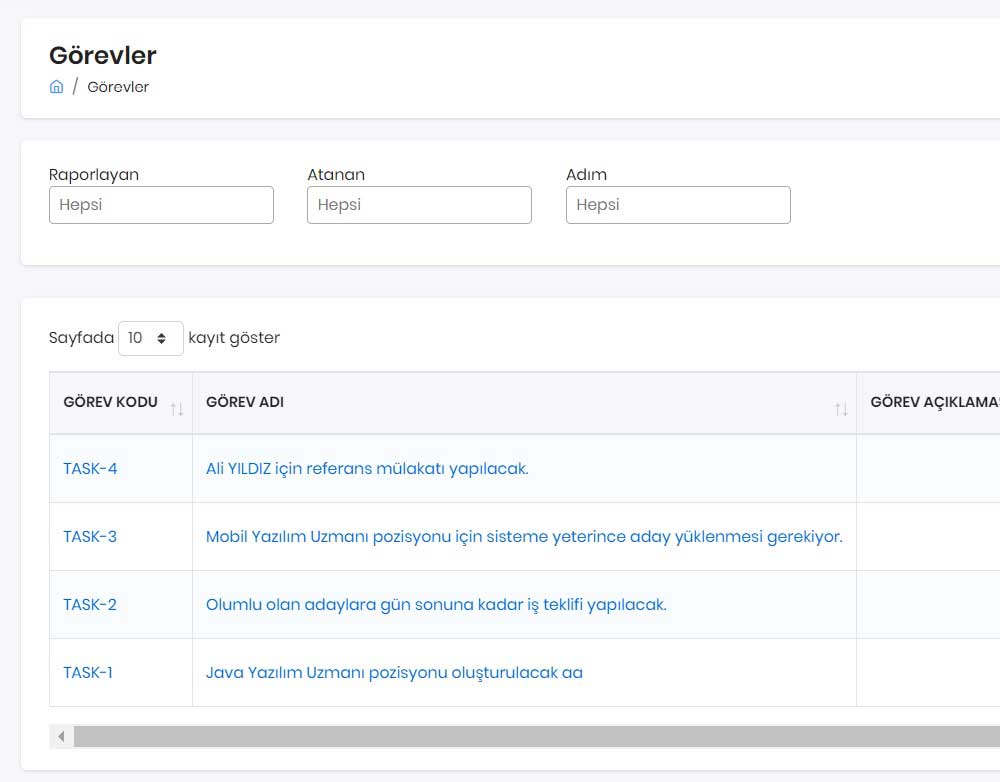Sort by Görev Adı column arrows
The height and width of the screenshot is (782, 1000).
841,409
